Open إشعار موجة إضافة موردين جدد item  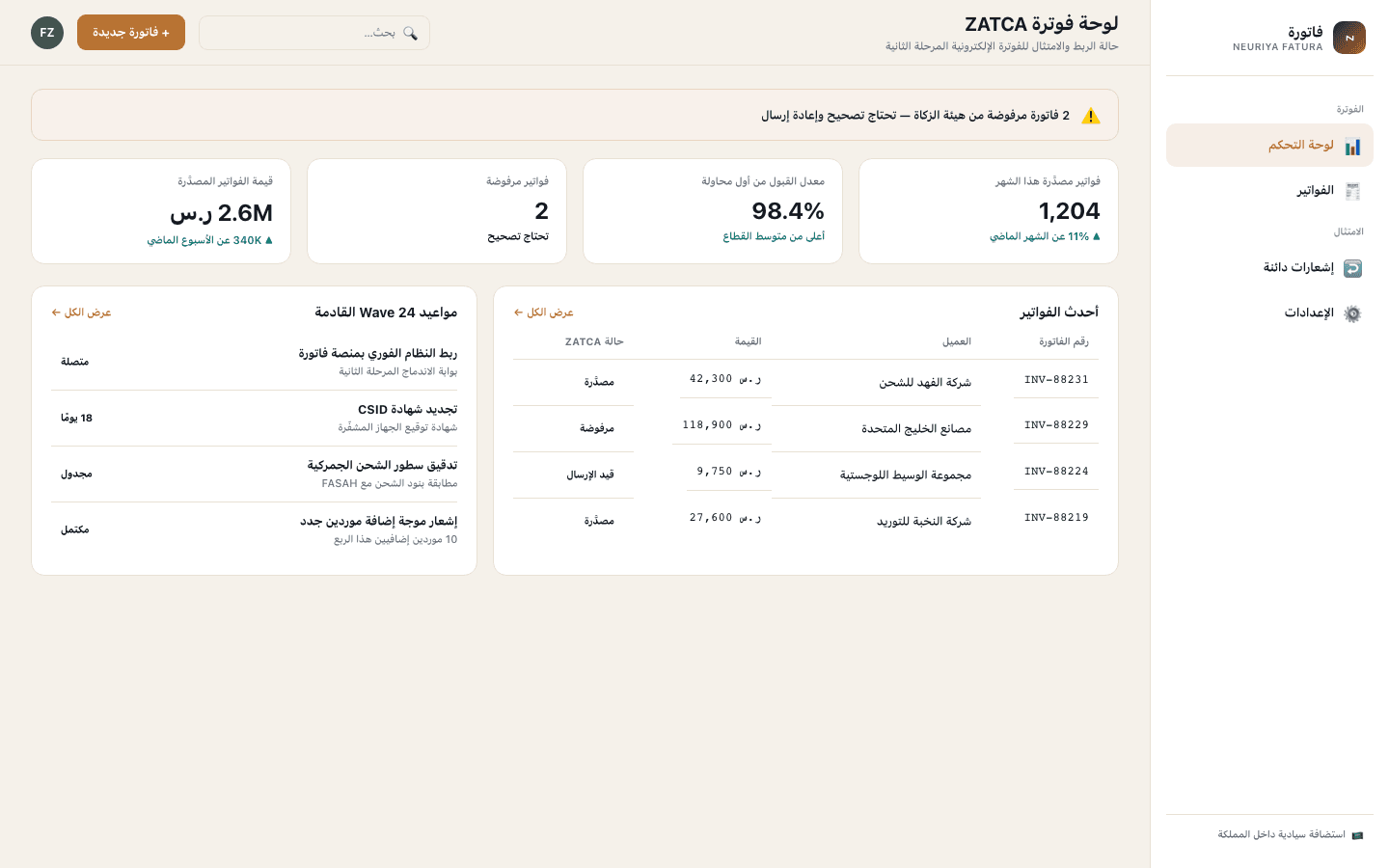(x=255, y=529)
